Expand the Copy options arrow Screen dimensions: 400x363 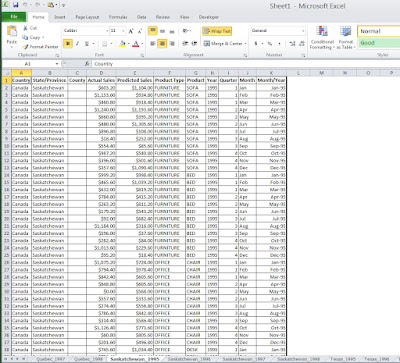(x=43, y=37)
